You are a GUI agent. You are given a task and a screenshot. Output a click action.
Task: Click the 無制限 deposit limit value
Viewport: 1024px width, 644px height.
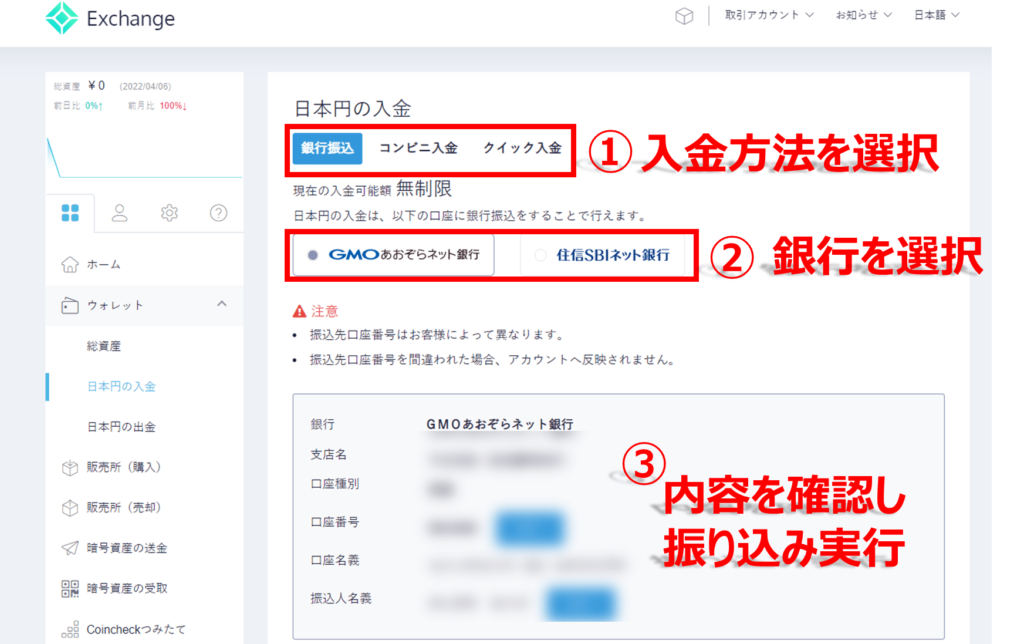point(424,189)
